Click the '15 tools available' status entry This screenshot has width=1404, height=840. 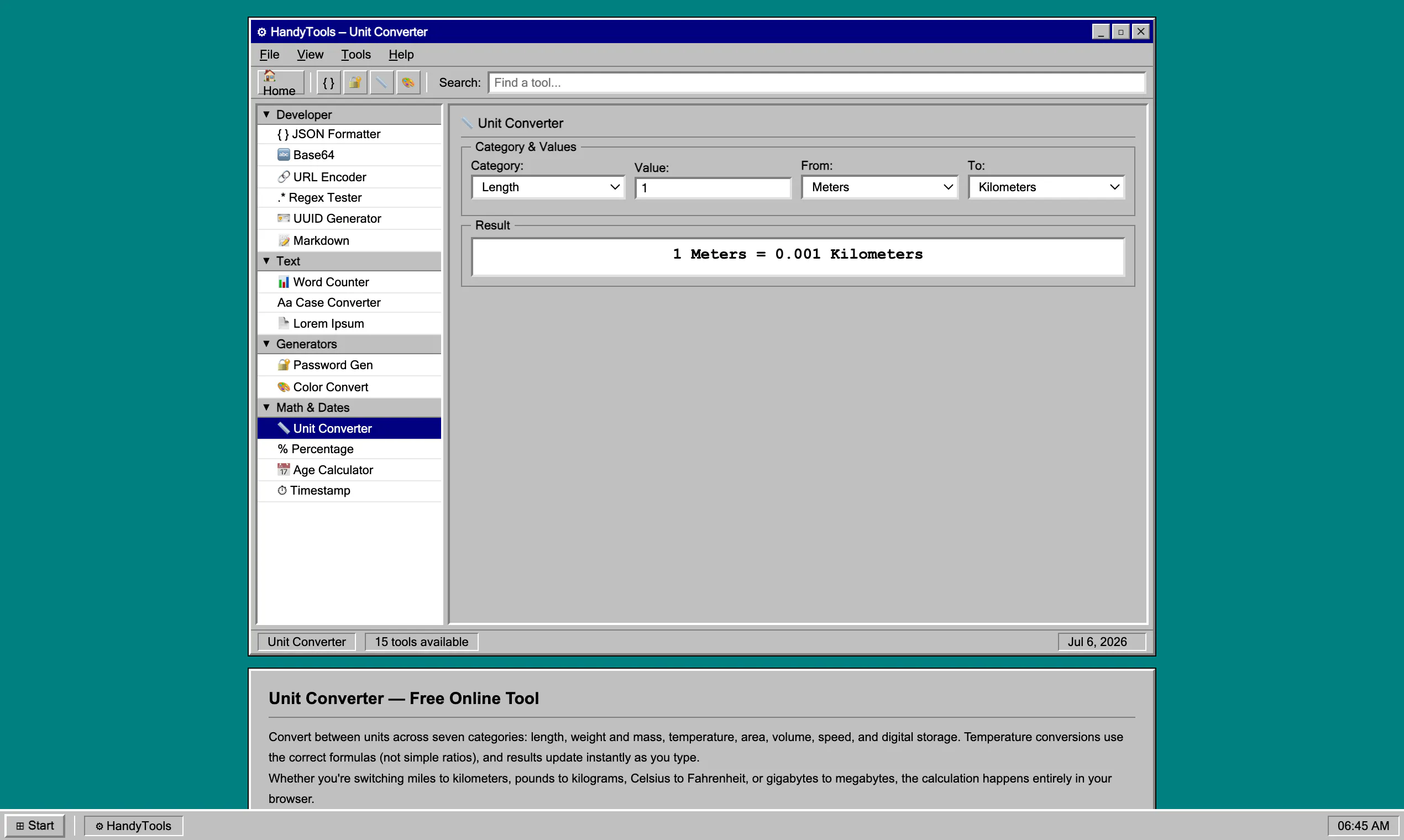(421, 642)
